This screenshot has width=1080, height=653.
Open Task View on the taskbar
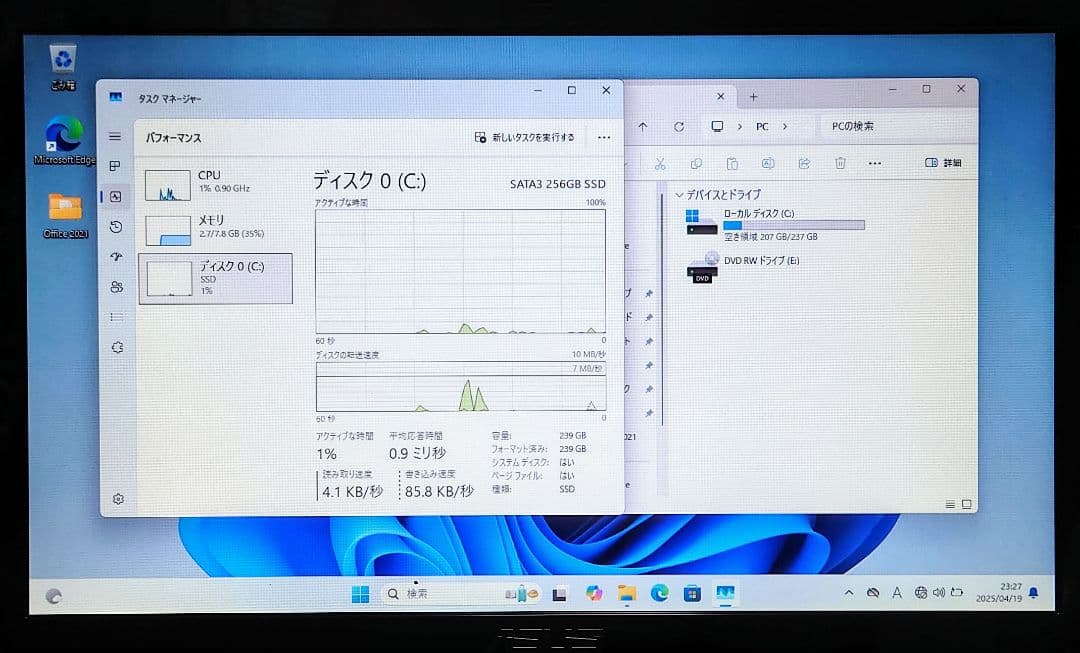(560, 594)
